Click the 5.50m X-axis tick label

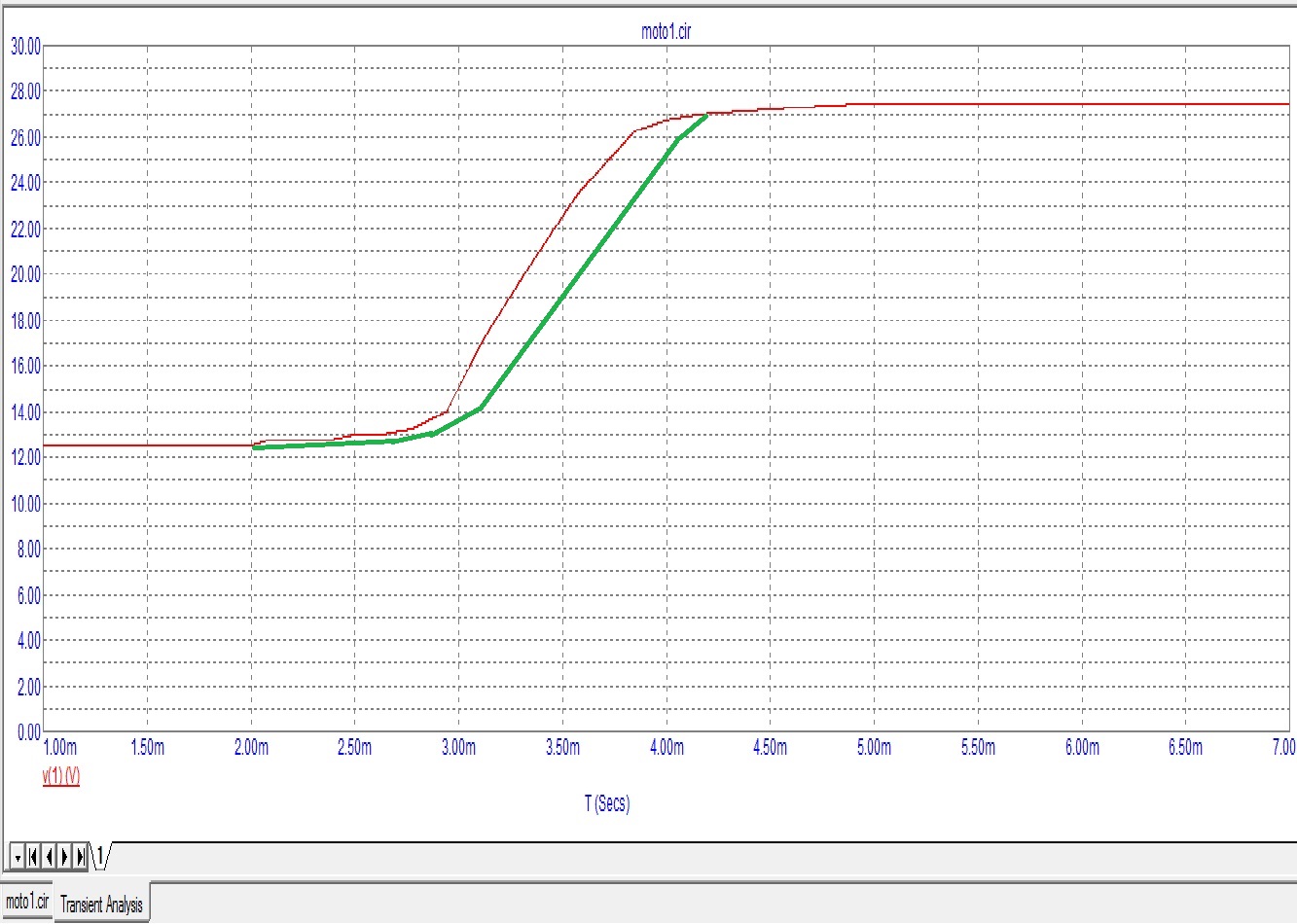tap(978, 747)
